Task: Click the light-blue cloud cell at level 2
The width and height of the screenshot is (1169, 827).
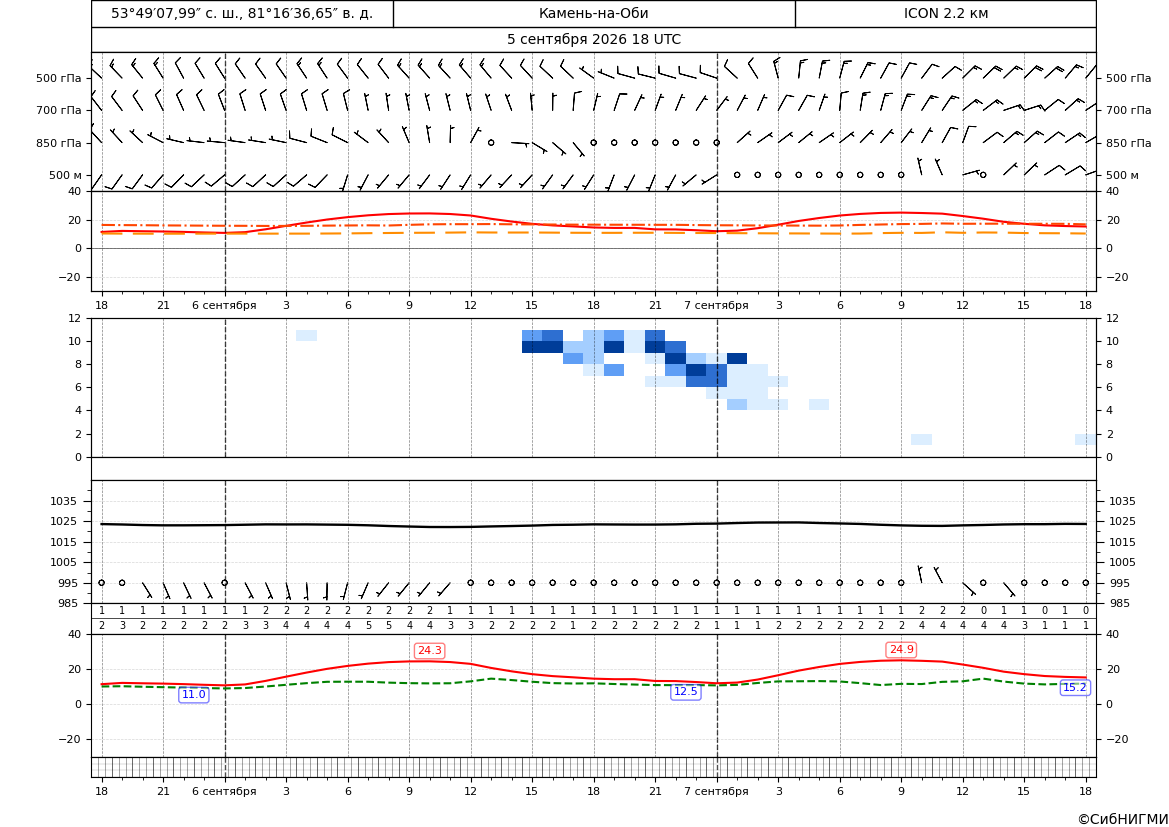Action: [x=921, y=439]
